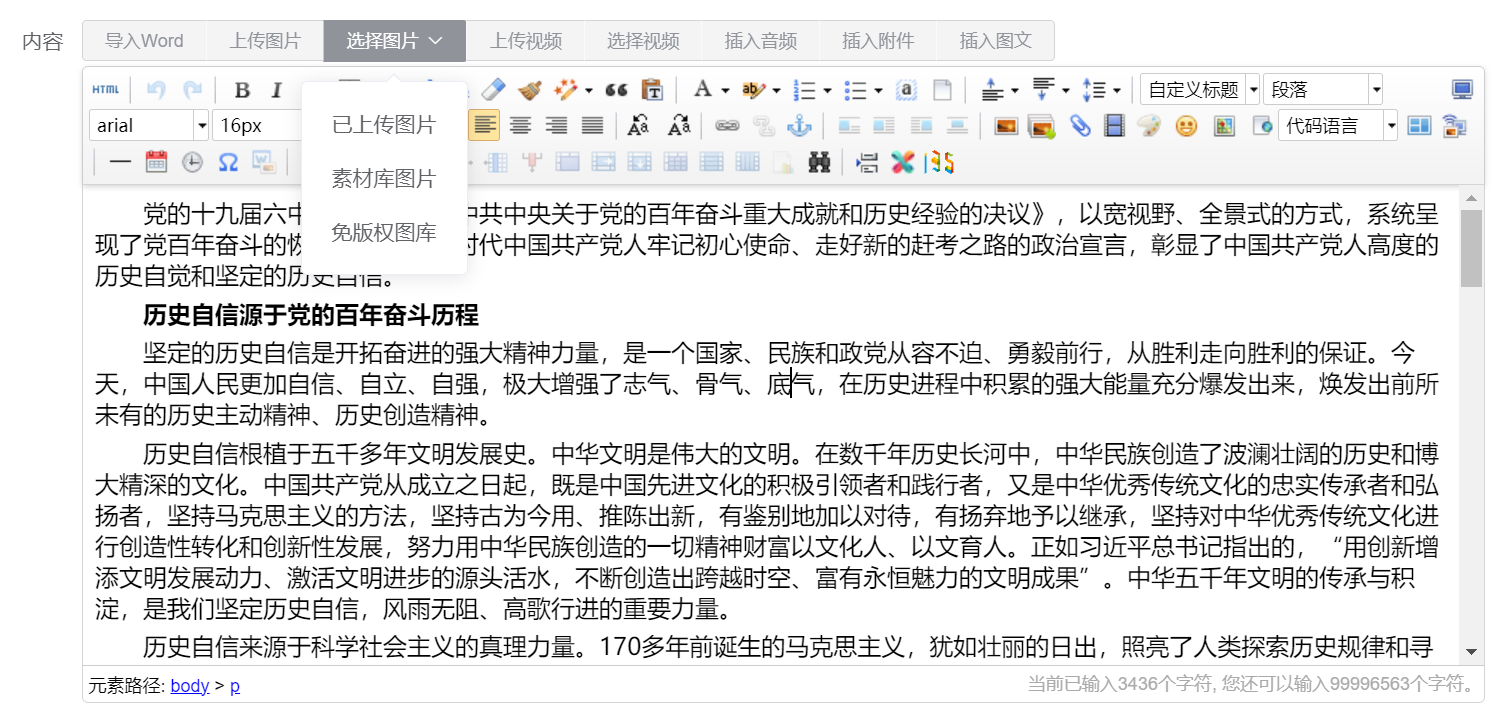The height and width of the screenshot is (718, 1497).
Task: Choose 素材库图片 from the open menu
Action: click(x=383, y=178)
